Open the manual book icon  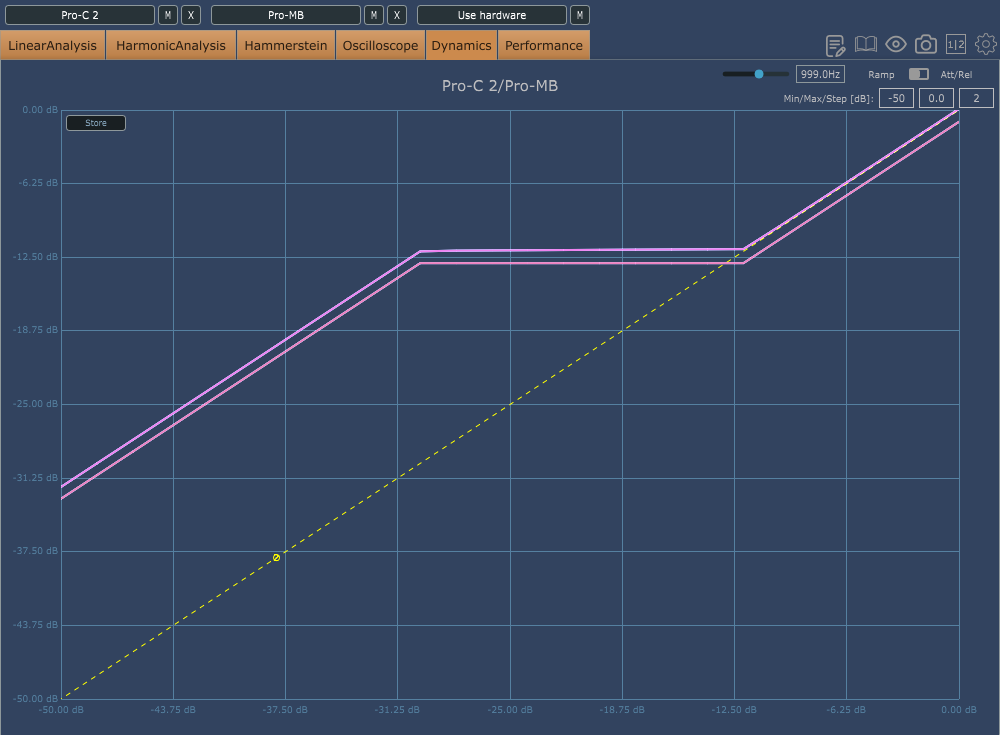(865, 44)
